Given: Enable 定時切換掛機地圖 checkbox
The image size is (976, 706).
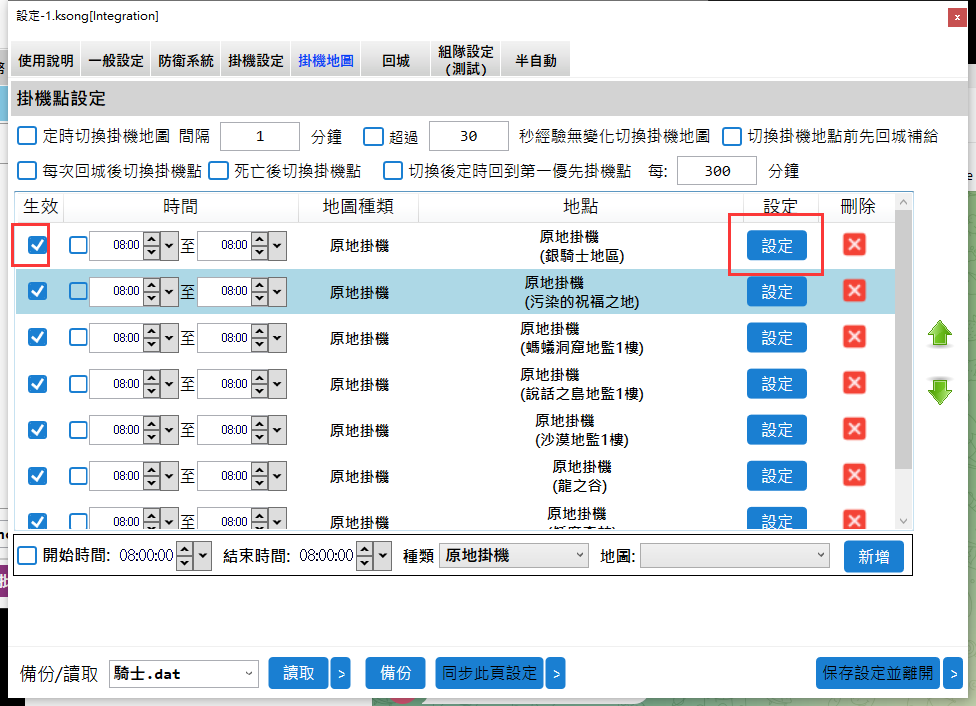Looking at the screenshot, I should [x=27, y=136].
